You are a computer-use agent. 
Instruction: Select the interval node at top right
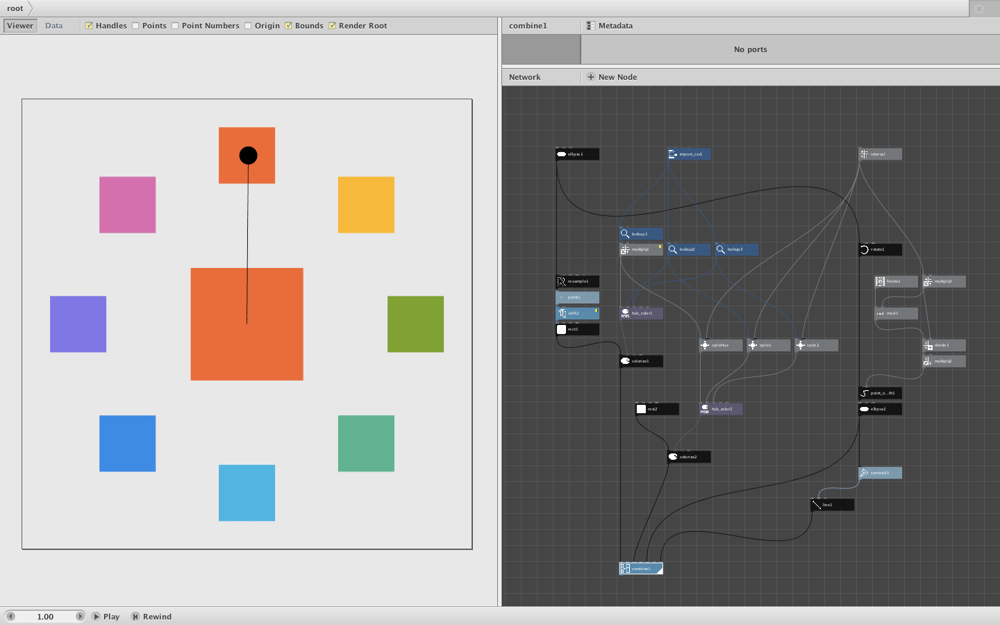[x=880, y=154]
